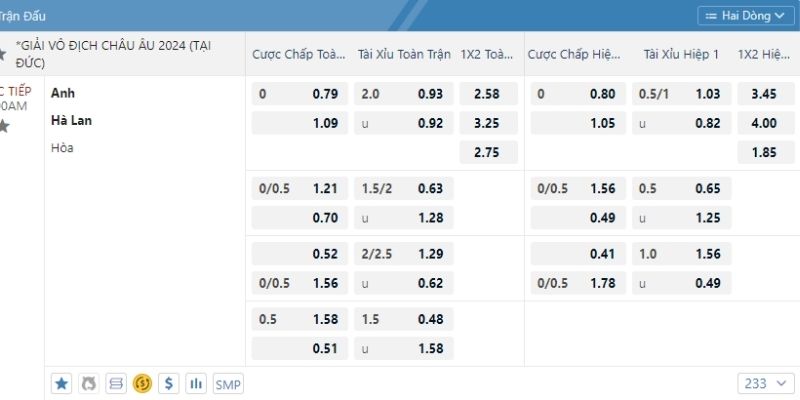
Task: Click the dollar sign icon
Action: pos(169,383)
